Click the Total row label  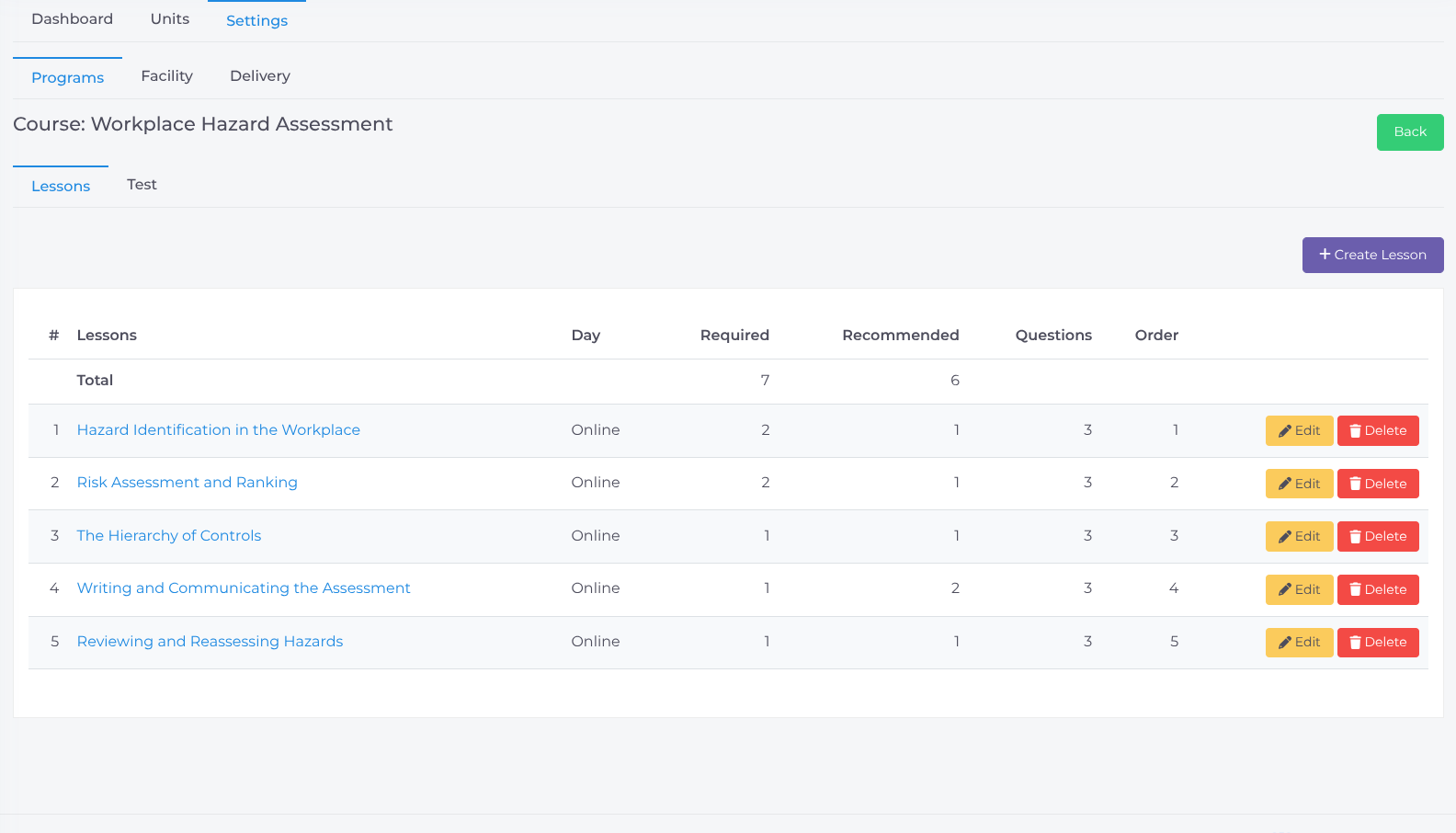coord(95,381)
